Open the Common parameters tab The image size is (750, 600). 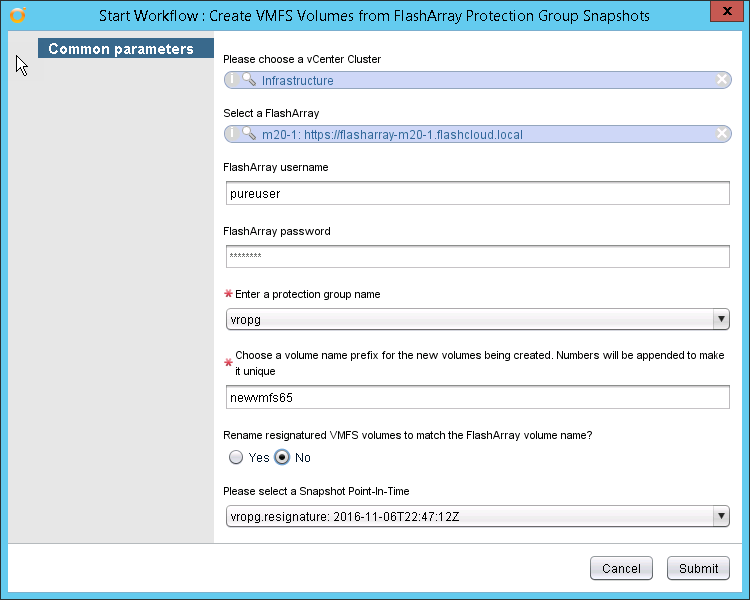point(126,48)
